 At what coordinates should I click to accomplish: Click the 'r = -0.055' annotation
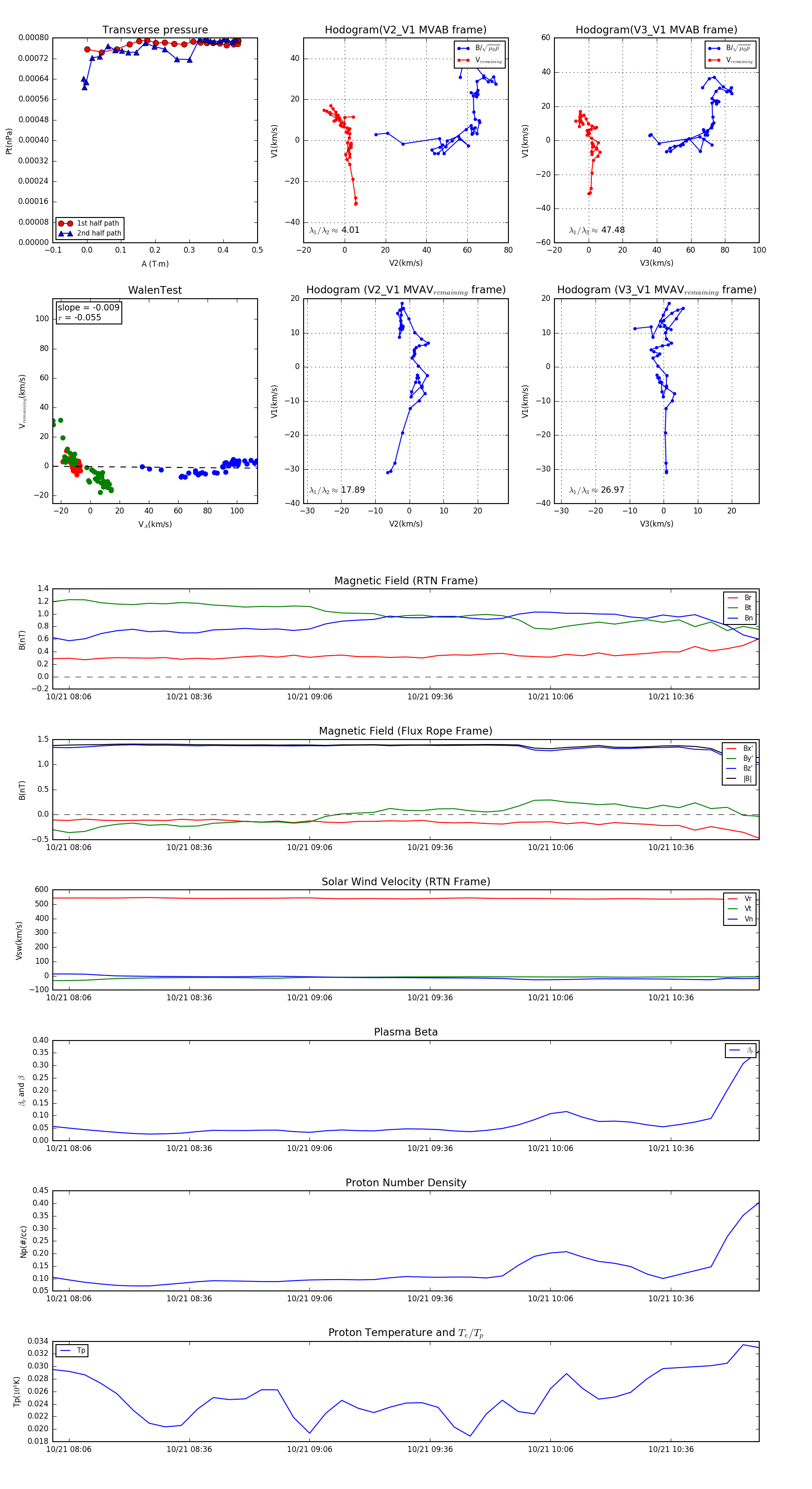coord(80,317)
